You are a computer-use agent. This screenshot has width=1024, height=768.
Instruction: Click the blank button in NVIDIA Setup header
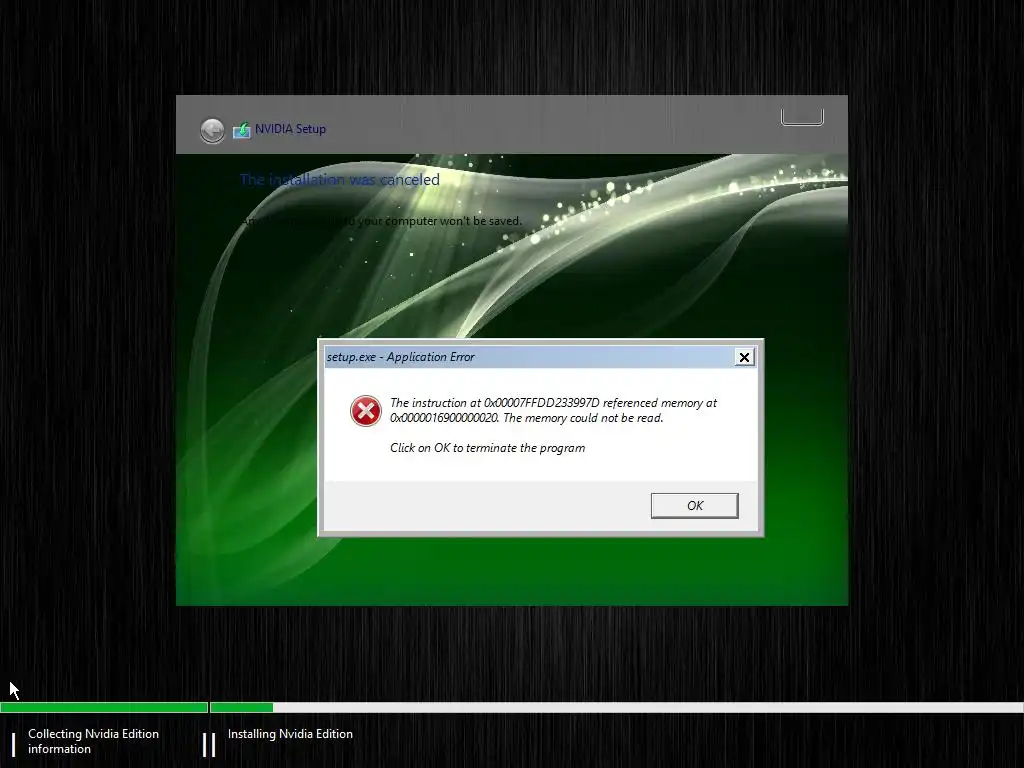click(802, 117)
